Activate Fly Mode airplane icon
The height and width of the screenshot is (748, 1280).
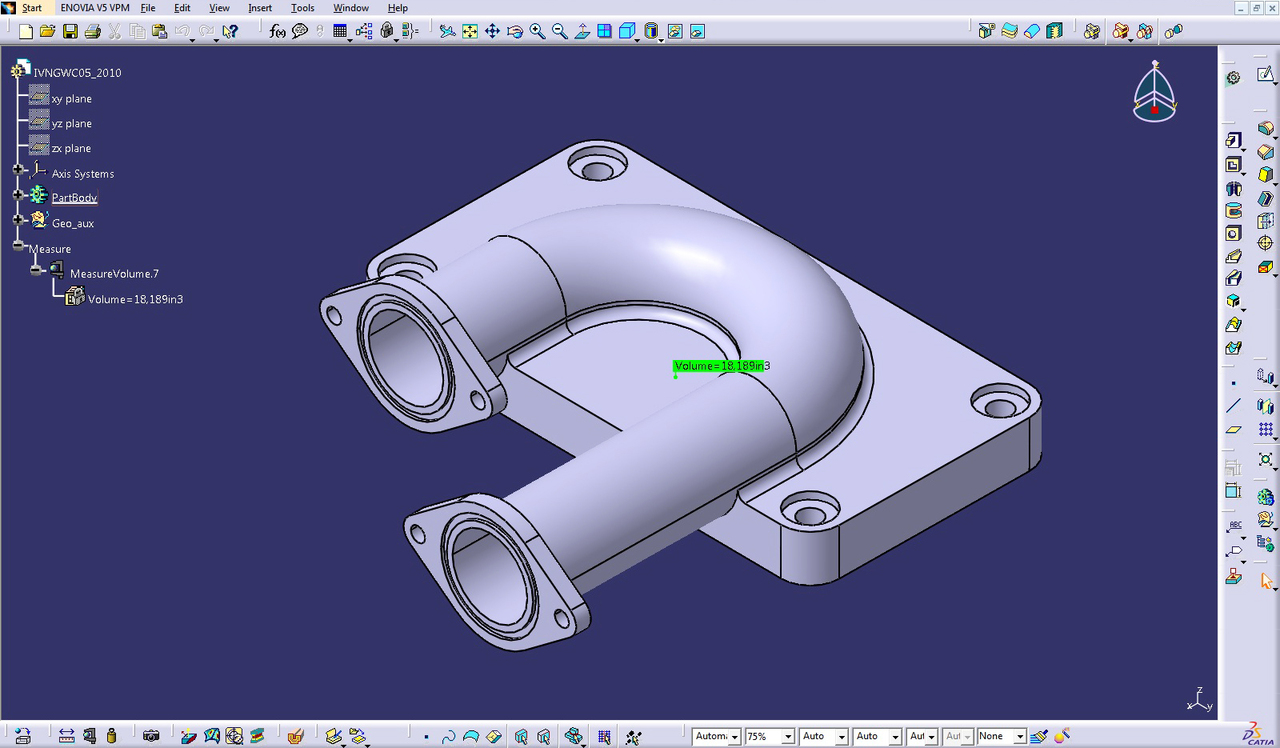pyautogui.click(x=448, y=32)
